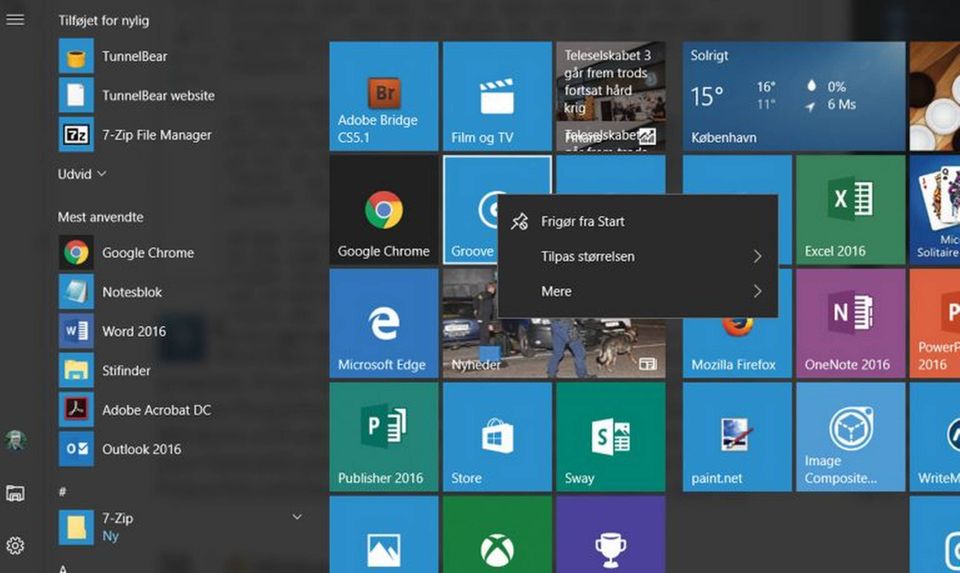Open the Store tile

497,437
